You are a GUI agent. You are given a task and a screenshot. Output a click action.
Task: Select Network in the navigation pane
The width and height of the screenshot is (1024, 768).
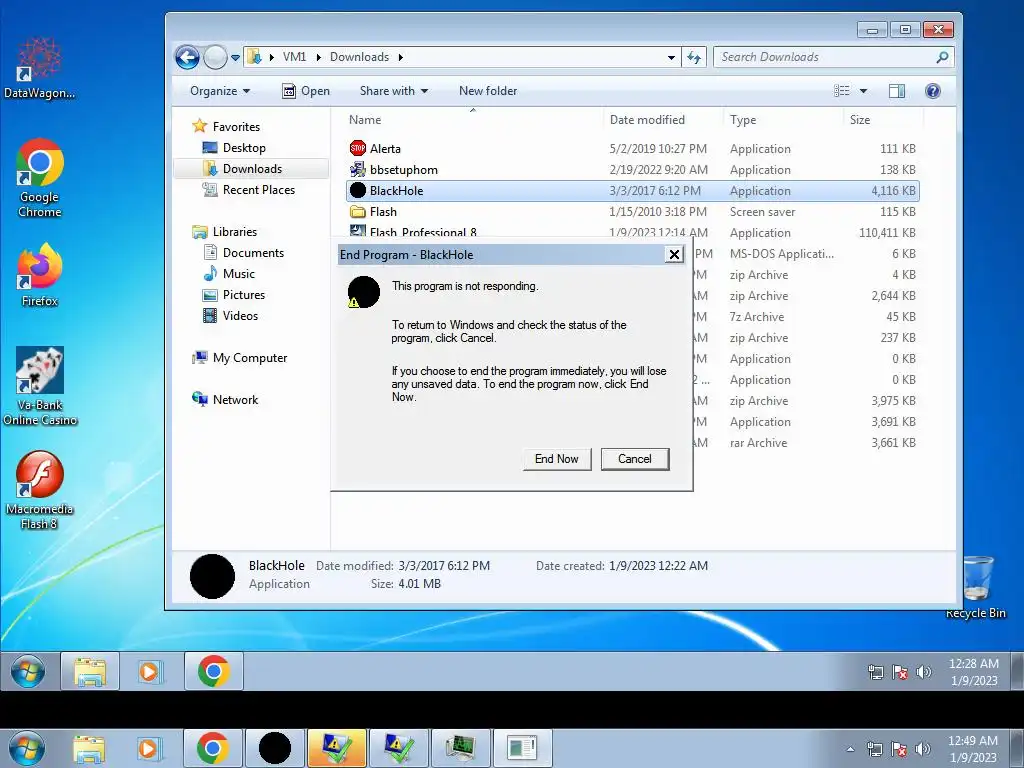point(225,400)
